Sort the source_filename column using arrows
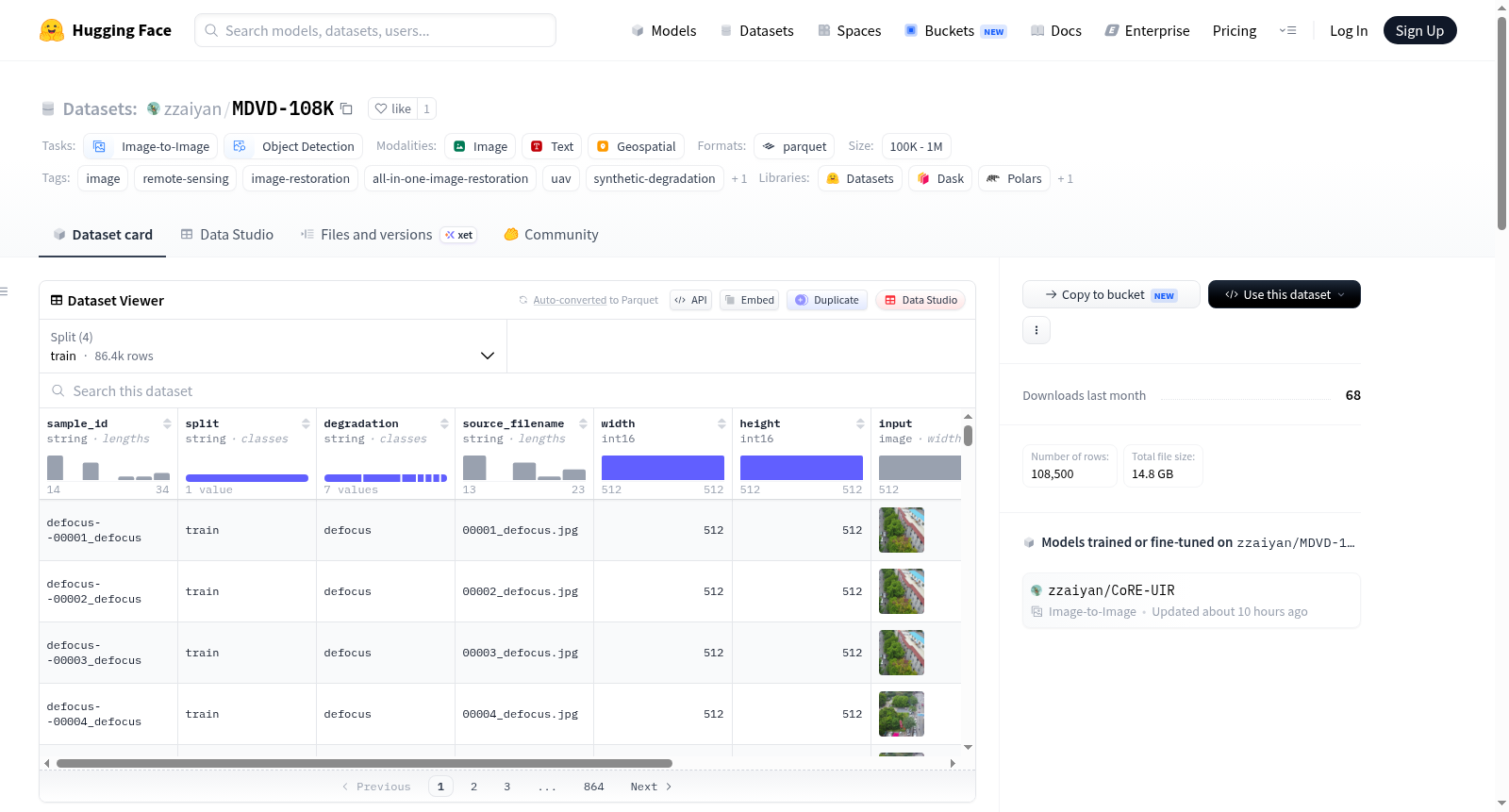The width and height of the screenshot is (1509, 812). click(x=583, y=423)
